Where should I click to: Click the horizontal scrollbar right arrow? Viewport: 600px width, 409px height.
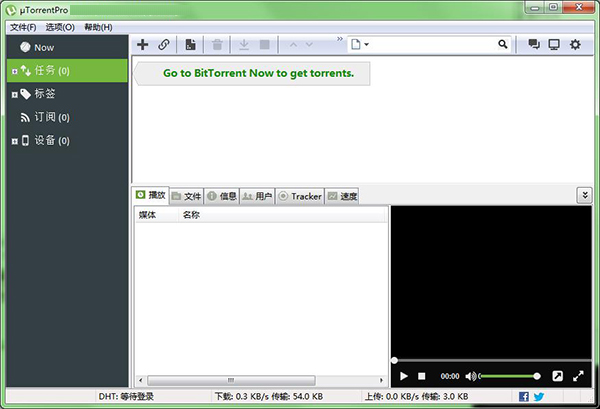pos(381,380)
